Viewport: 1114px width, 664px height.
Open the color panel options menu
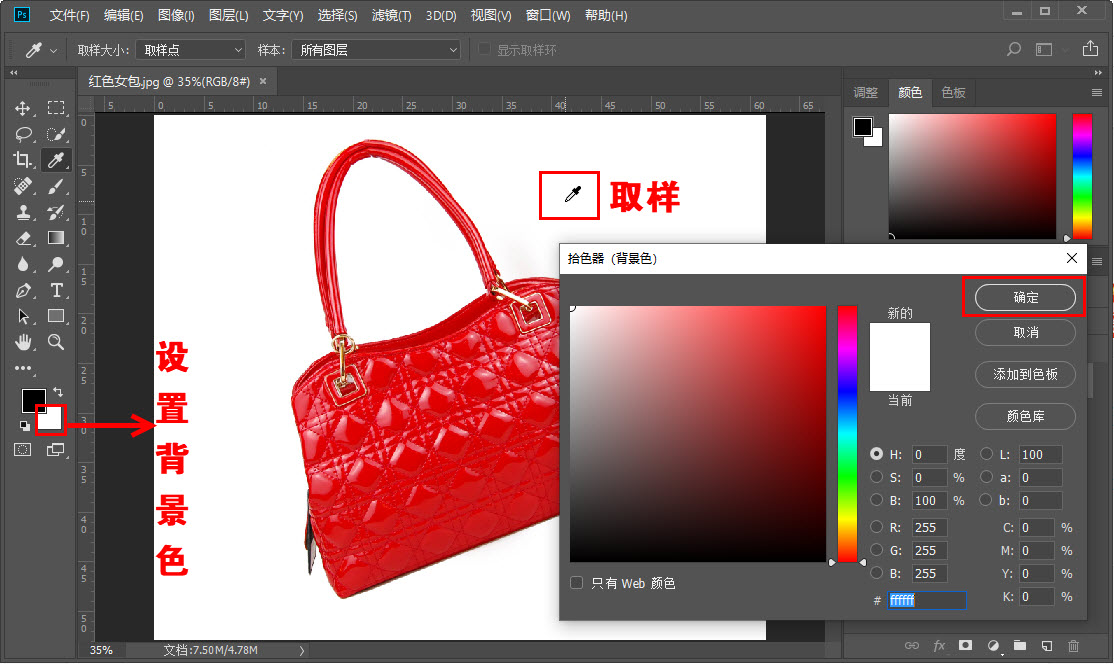coord(1097,92)
